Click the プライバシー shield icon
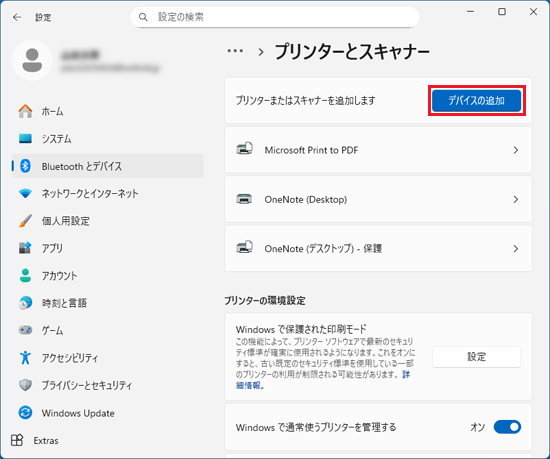The image size is (550, 459). [25, 385]
